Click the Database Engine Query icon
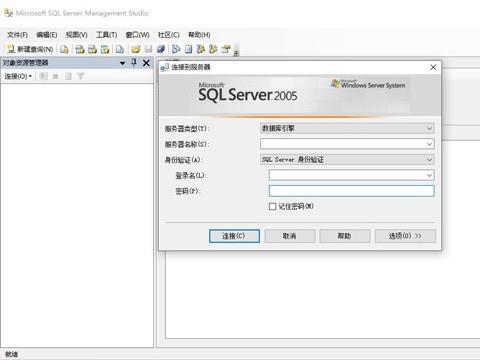This screenshot has height=360, width=480. coord(64,49)
